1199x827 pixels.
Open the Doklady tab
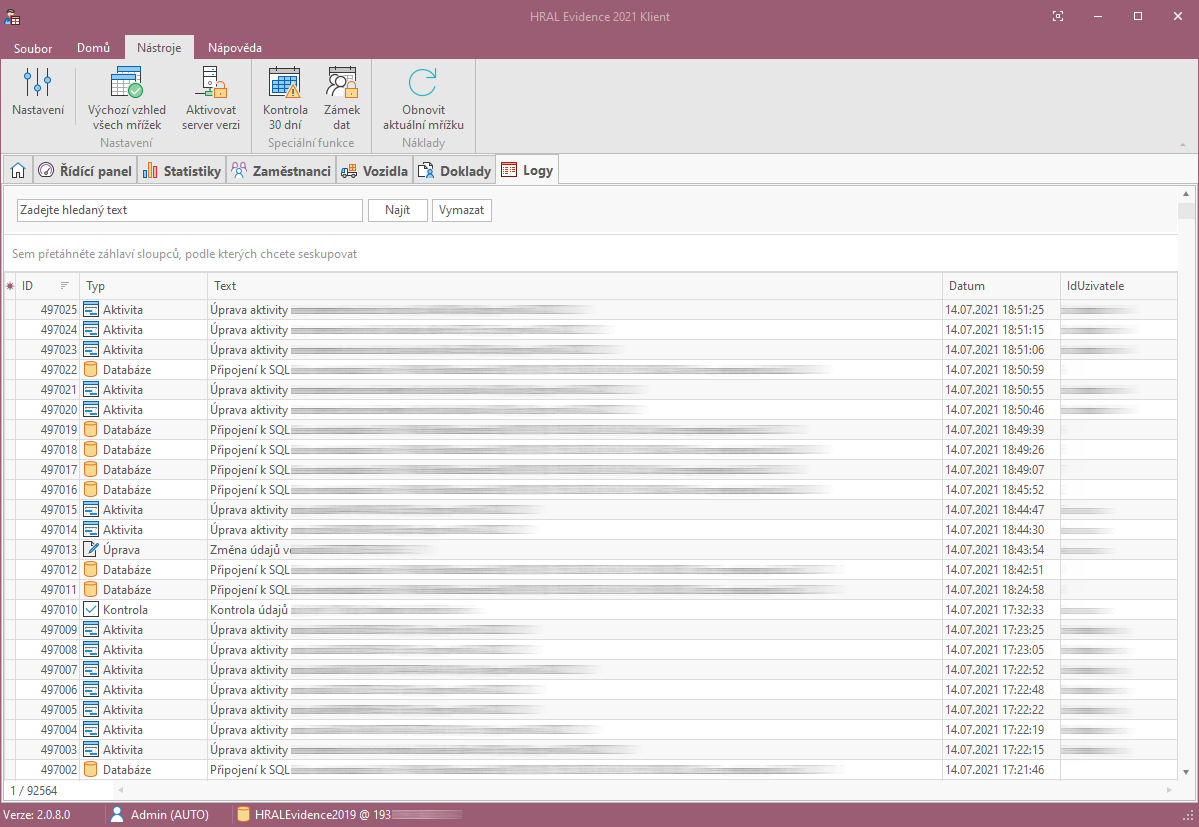[455, 170]
